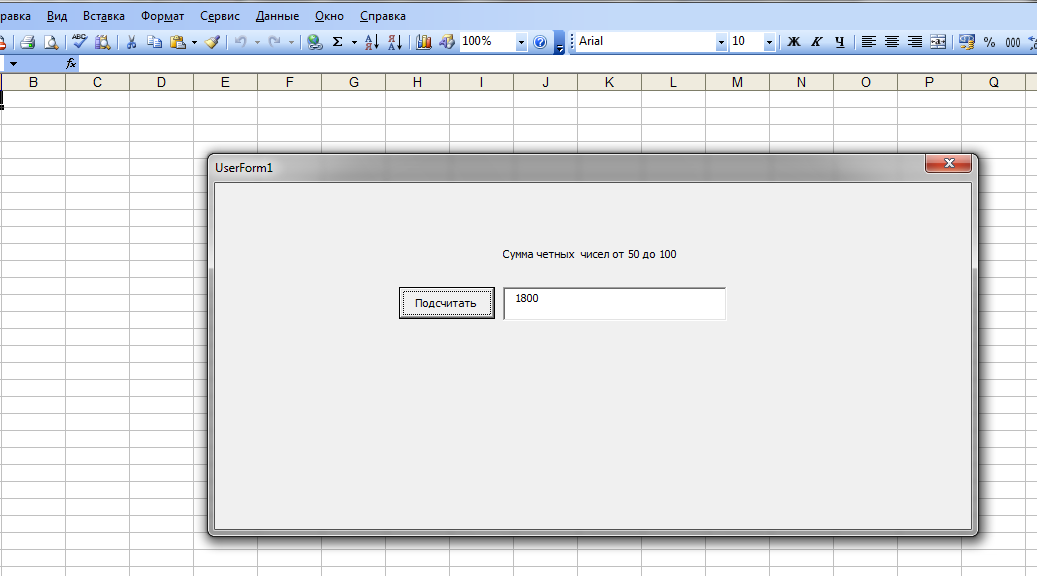Merge and center cells
1037x576 pixels.
(x=938, y=42)
